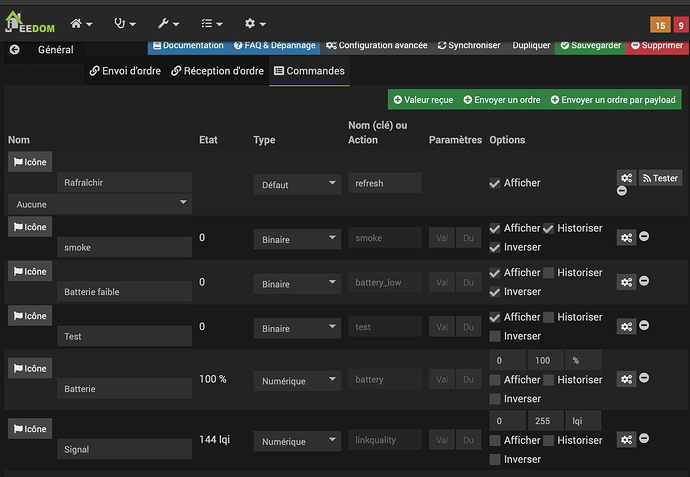Open the stethoscope analysis menu
690x477 pixels.
point(125,23)
